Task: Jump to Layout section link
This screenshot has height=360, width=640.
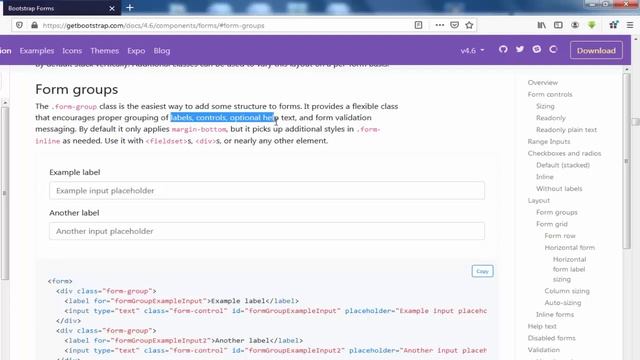Action: [538, 200]
